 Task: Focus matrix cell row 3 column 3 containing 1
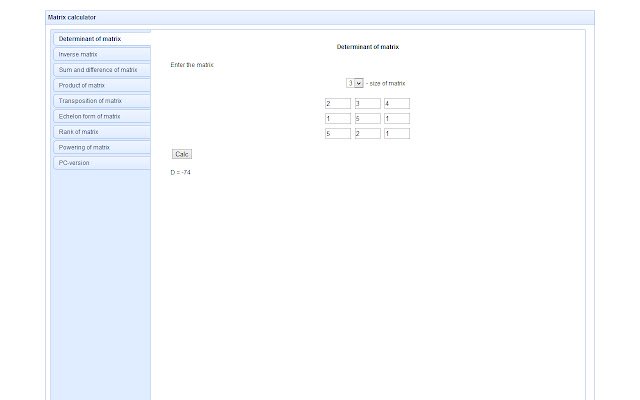[397, 133]
